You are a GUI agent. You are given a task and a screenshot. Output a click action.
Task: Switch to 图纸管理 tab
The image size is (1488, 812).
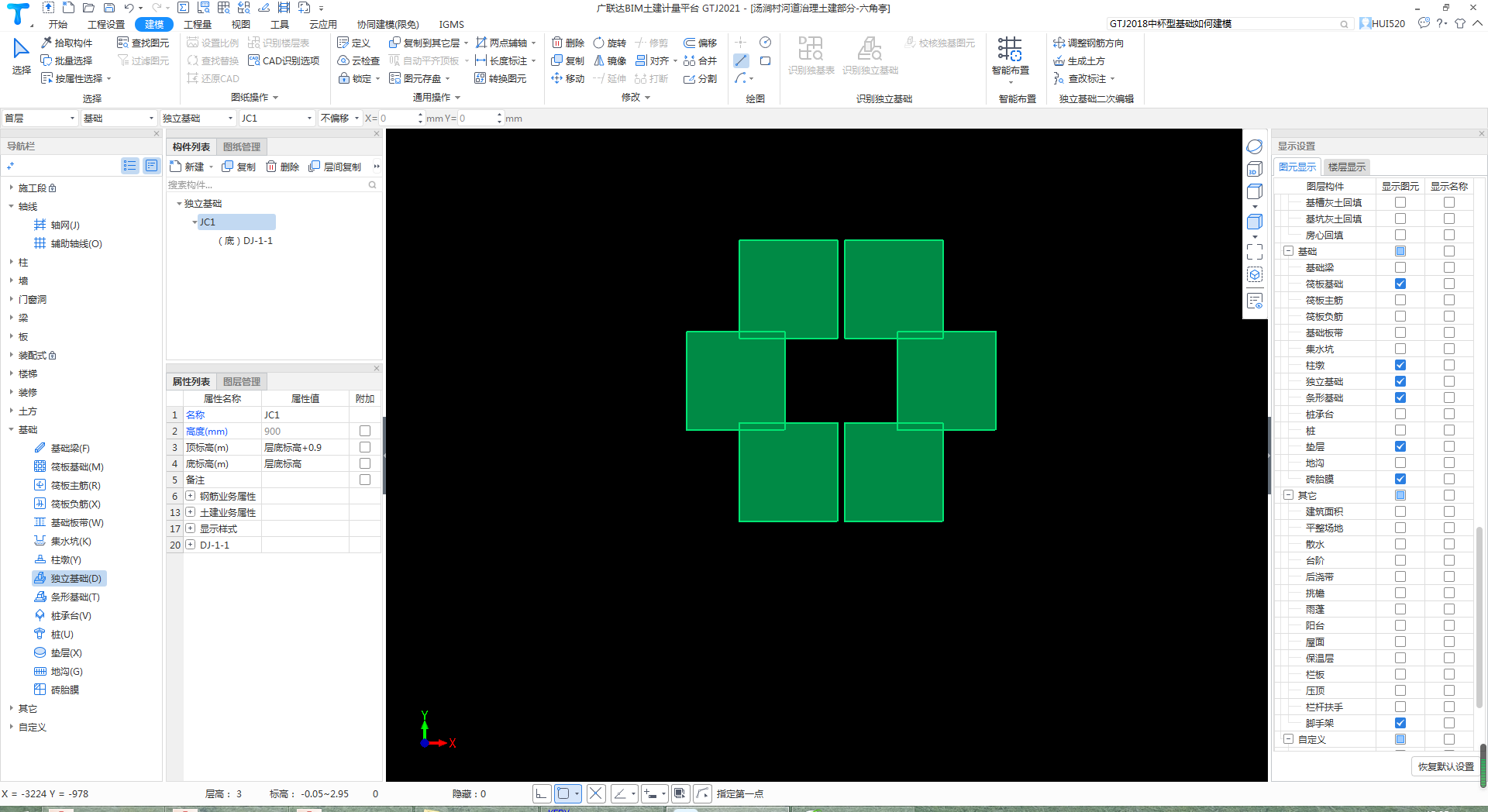pyautogui.click(x=242, y=146)
